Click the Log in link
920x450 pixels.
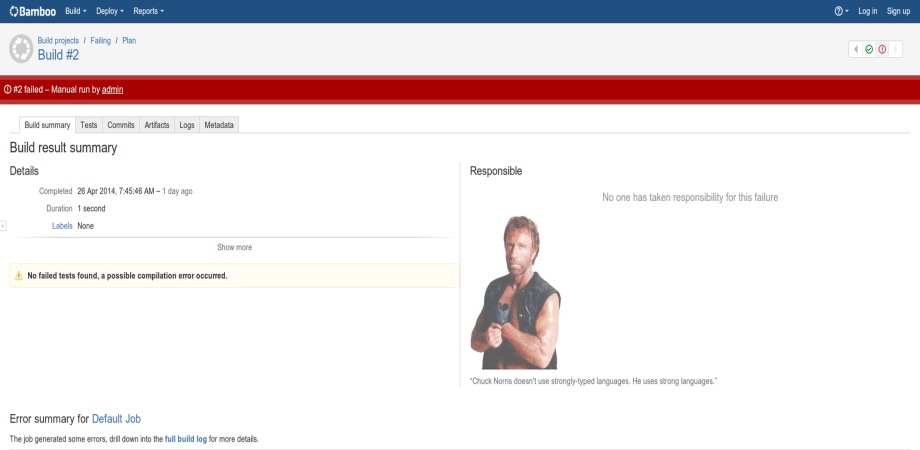[867, 11]
